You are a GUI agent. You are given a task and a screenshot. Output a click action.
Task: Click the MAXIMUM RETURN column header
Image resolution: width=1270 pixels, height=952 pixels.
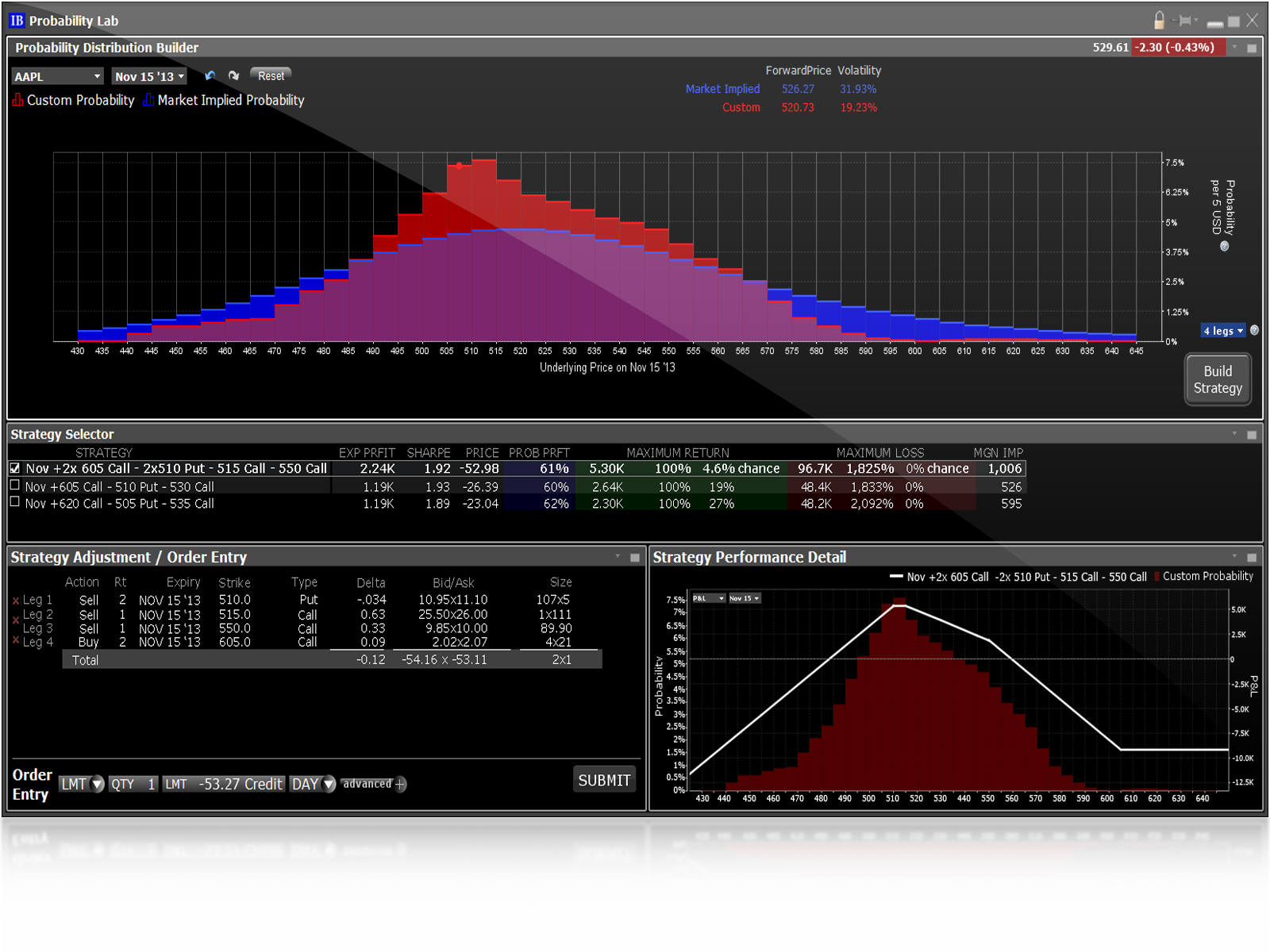point(678,453)
